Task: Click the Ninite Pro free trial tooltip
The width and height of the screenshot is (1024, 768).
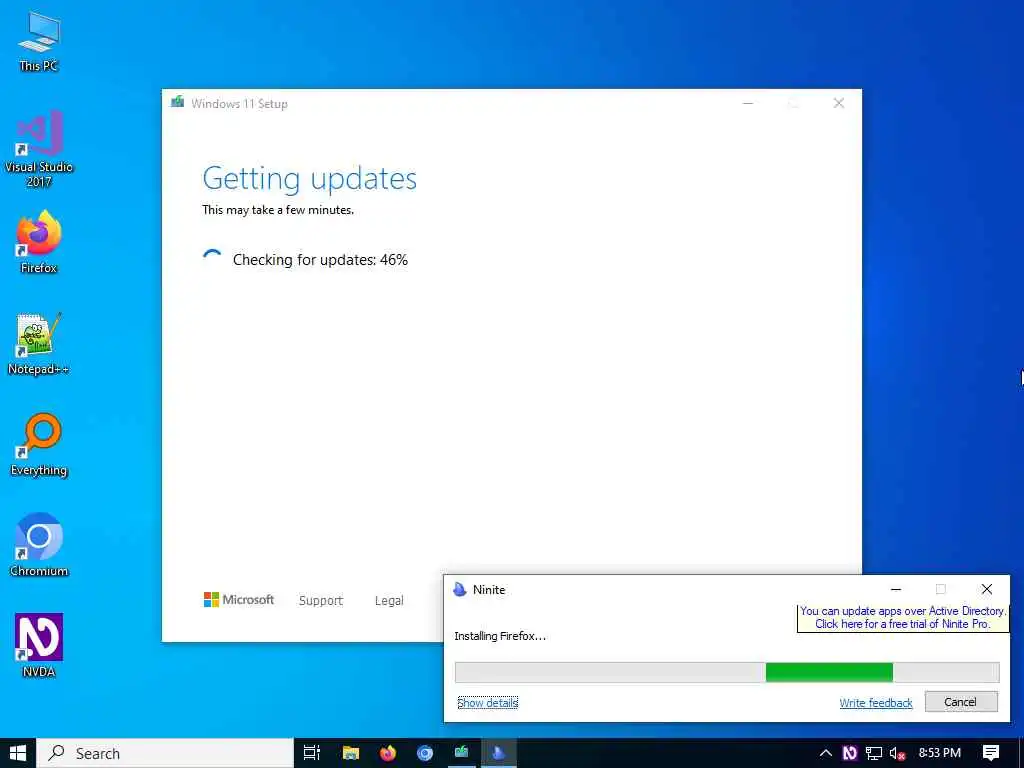Action: tap(903, 618)
